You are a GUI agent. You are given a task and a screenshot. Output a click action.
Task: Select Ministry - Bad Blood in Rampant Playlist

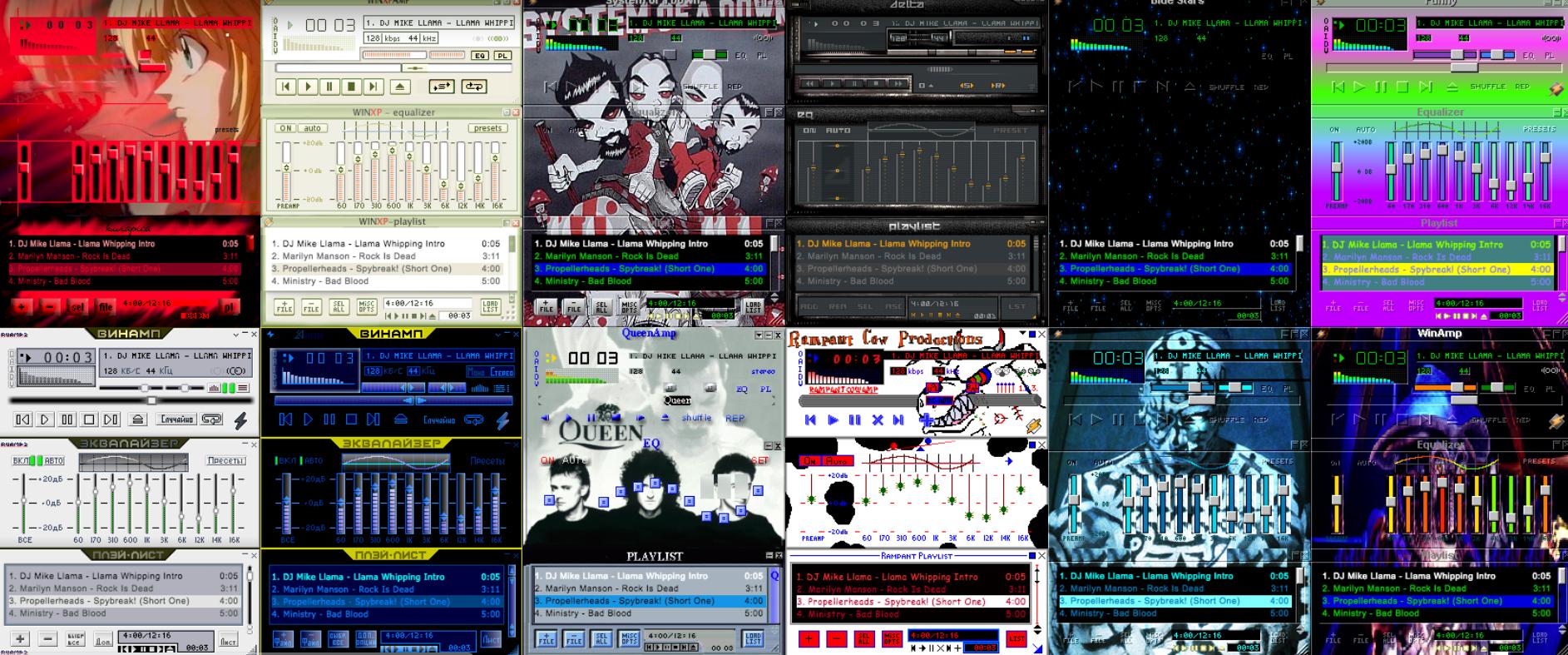pyautogui.click(x=911, y=614)
